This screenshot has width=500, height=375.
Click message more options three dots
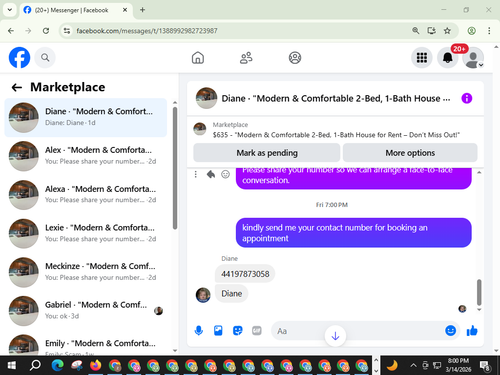click(196, 174)
